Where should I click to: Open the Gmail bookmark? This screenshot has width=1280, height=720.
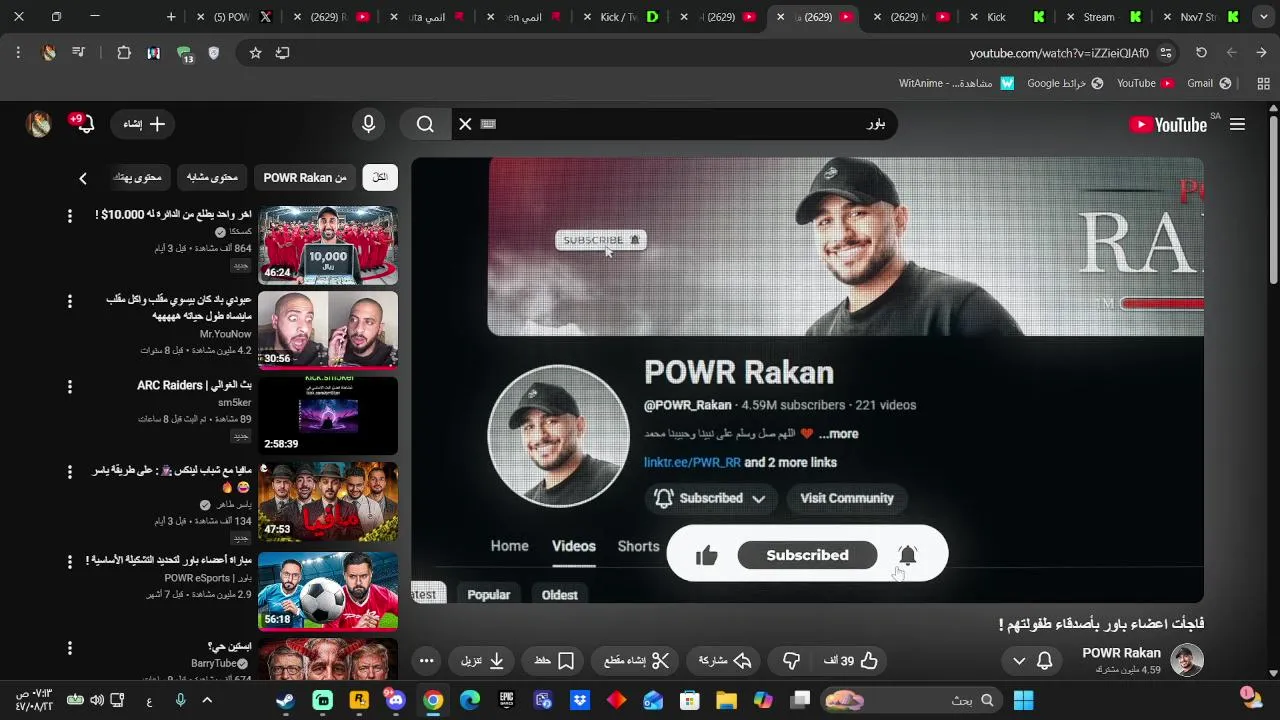tap(1210, 83)
